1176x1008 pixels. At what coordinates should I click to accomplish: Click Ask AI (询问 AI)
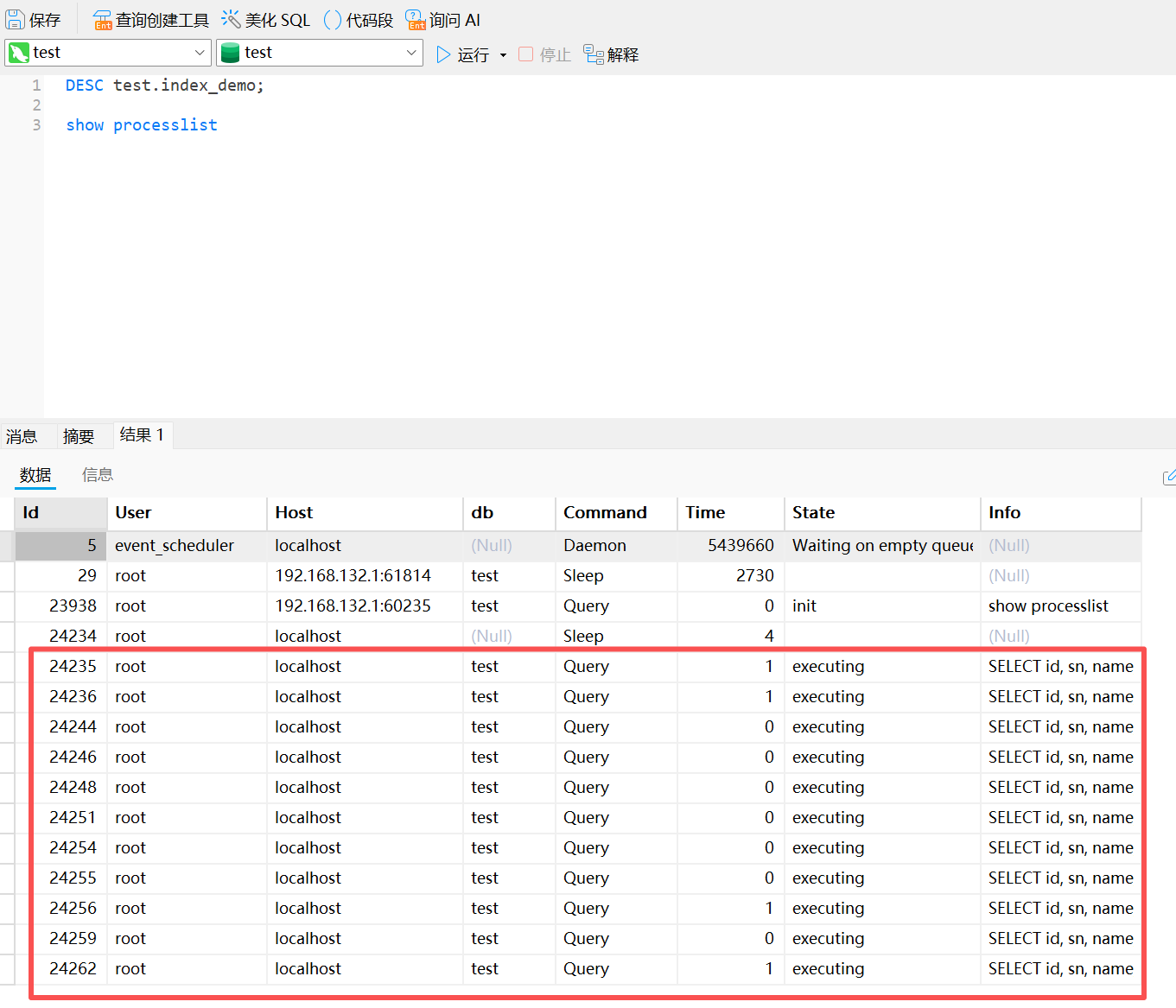pyautogui.click(x=442, y=20)
